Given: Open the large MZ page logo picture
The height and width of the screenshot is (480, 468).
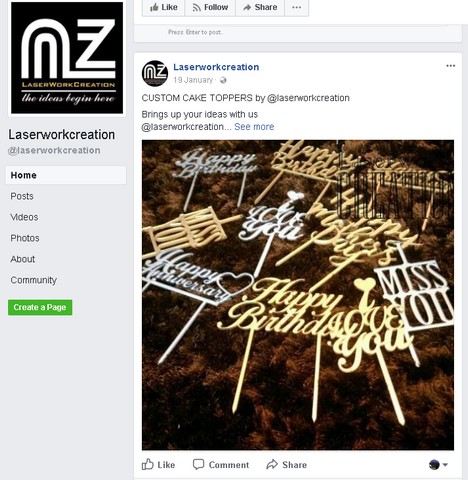Looking at the screenshot, I should [67, 58].
